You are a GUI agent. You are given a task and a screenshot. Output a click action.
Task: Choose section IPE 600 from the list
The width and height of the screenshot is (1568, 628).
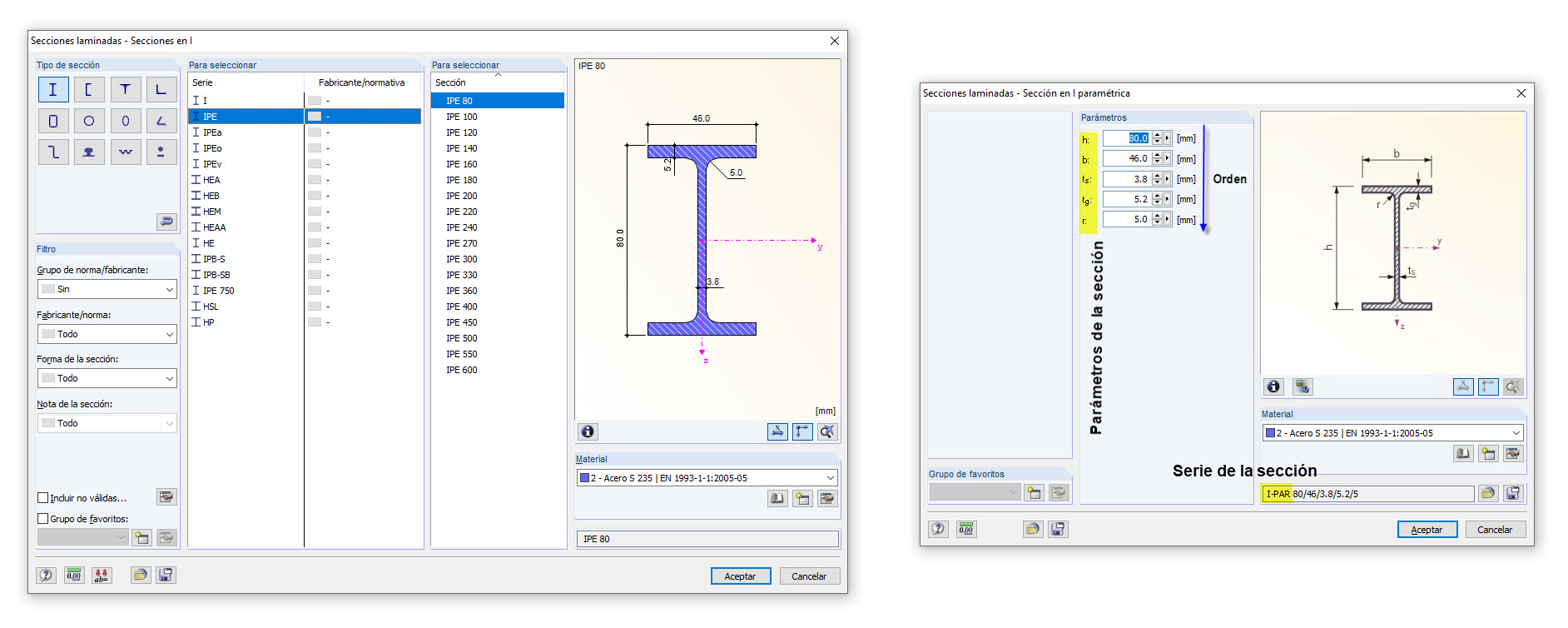498,370
